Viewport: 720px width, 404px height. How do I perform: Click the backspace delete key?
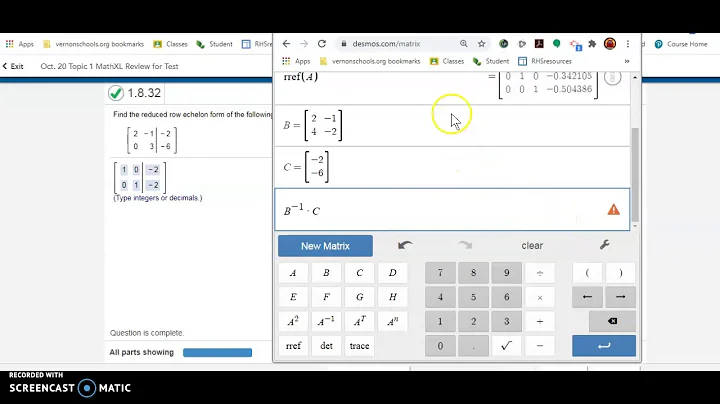613,321
